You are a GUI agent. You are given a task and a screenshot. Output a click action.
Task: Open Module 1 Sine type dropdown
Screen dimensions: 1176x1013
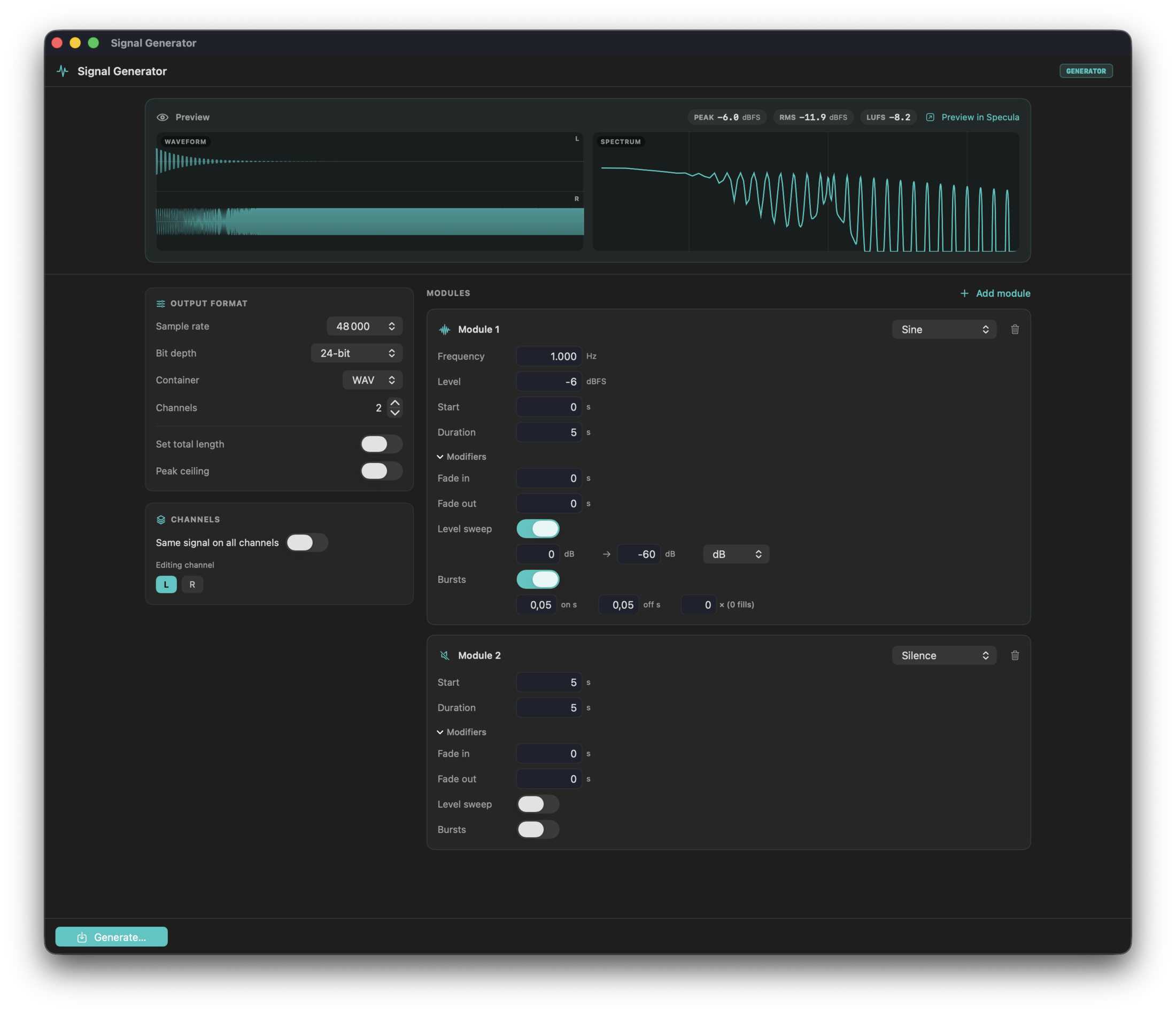tap(945, 330)
